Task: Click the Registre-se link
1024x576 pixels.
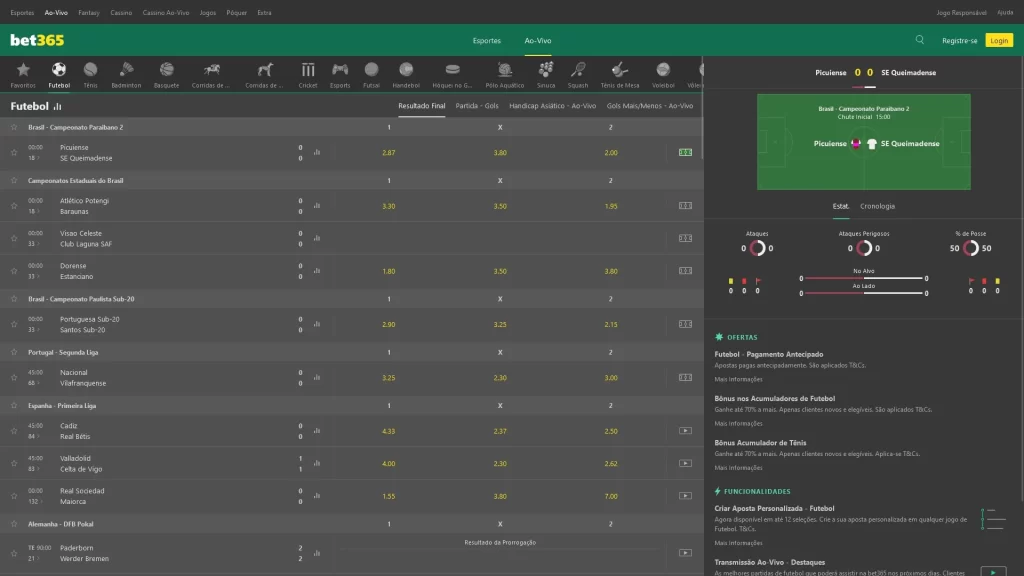Action: click(x=959, y=40)
